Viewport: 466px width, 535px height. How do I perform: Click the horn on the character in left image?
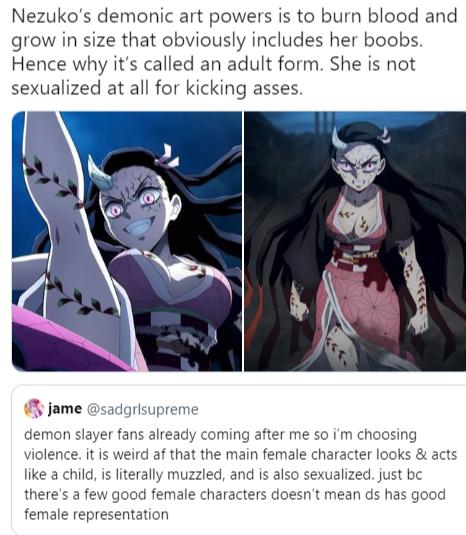coord(98,172)
